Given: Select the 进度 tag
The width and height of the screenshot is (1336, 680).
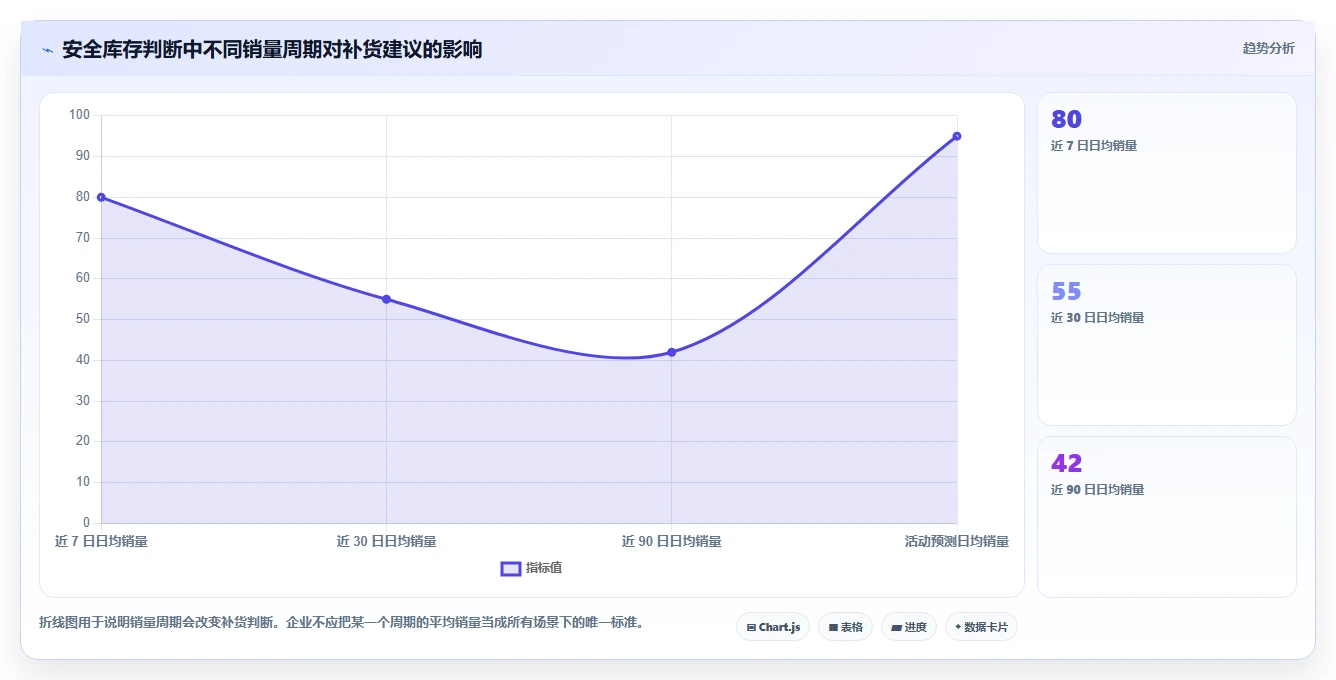Looking at the screenshot, I should pyautogui.click(x=908, y=627).
